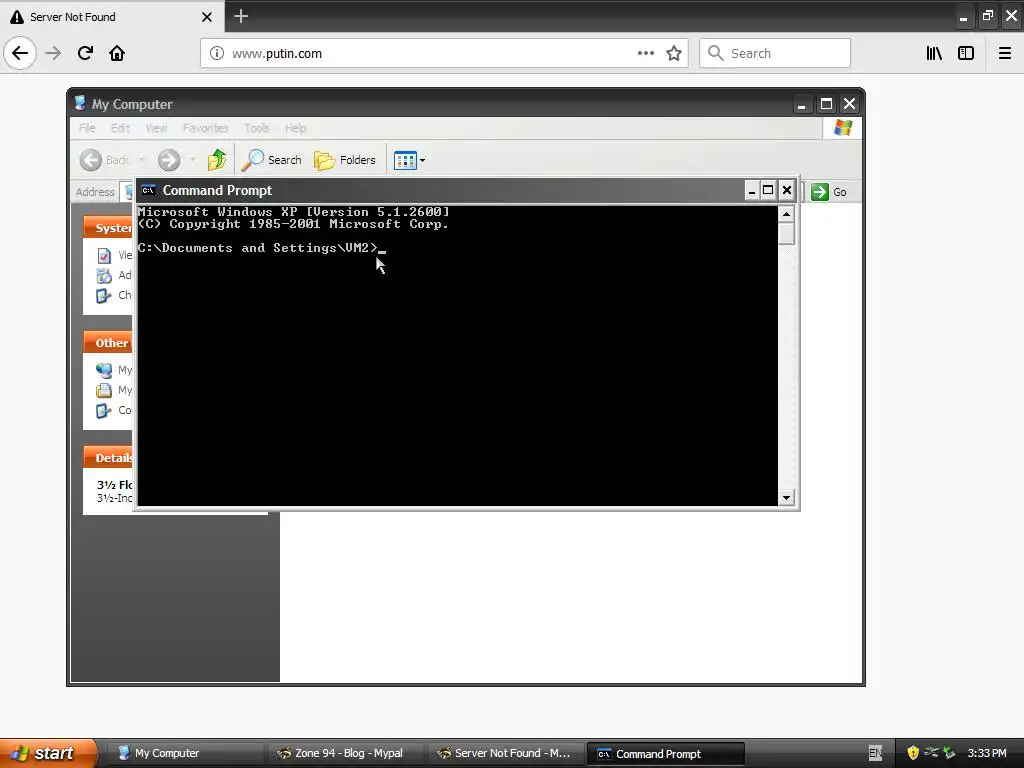Click Forward button in My Computer toolbar
1024x768 pixels.
[x=168, y=160]
